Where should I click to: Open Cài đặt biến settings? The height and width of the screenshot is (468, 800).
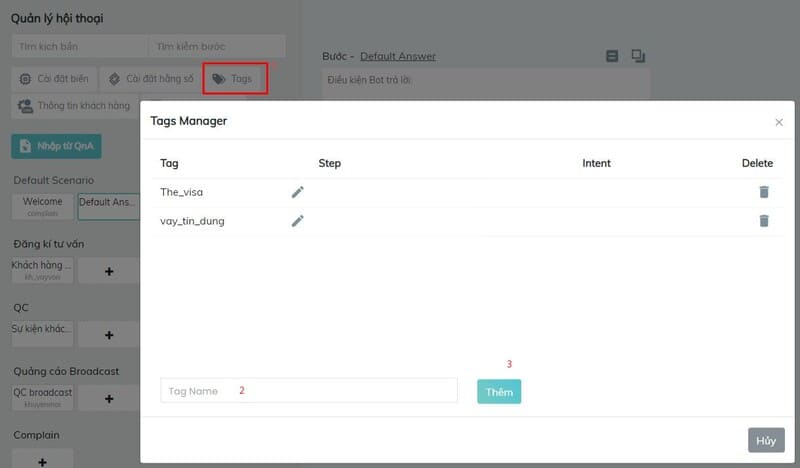tap(54, 78)
